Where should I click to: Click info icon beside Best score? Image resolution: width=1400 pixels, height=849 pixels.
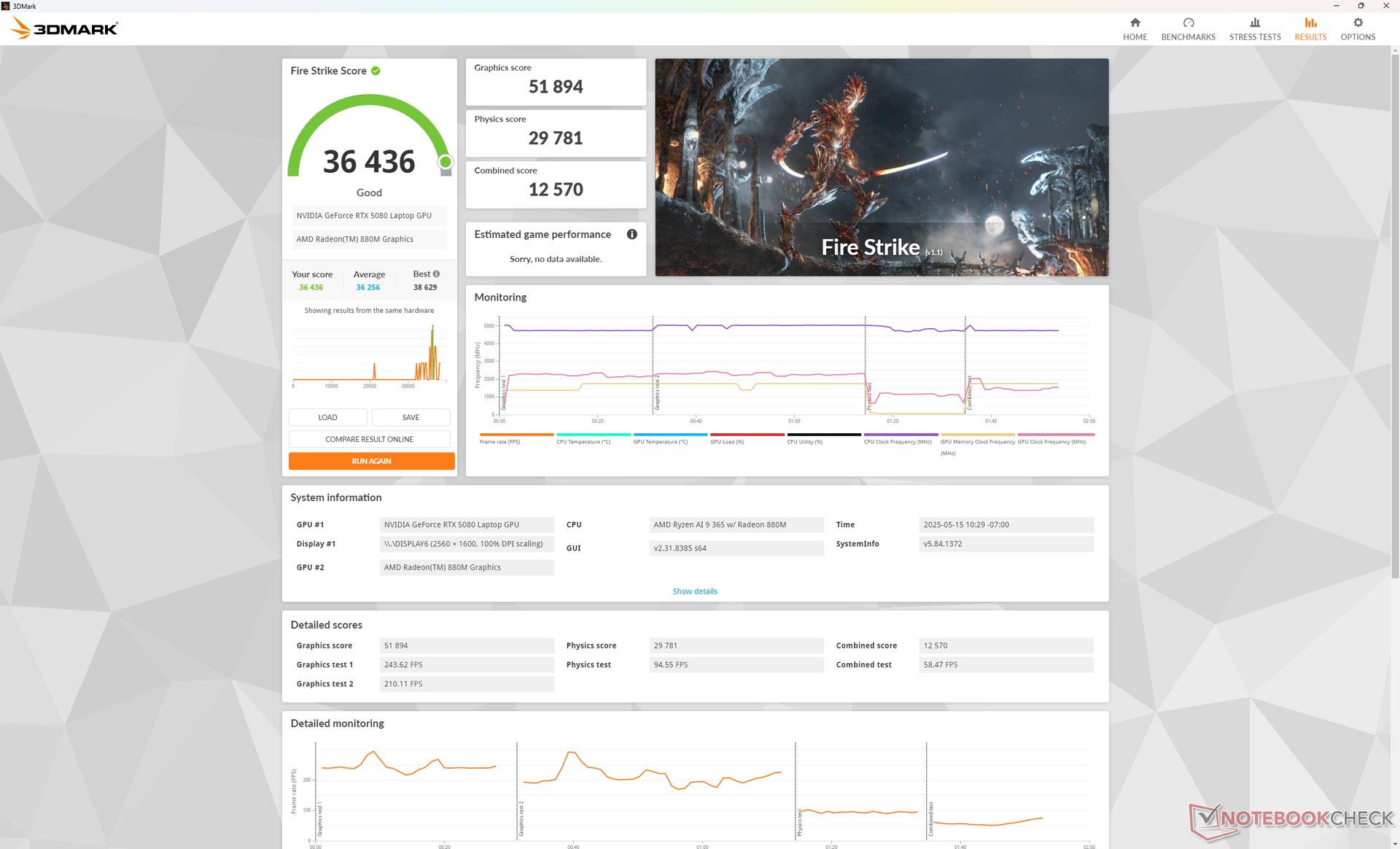pyautogui.click(x=437, y=274)
